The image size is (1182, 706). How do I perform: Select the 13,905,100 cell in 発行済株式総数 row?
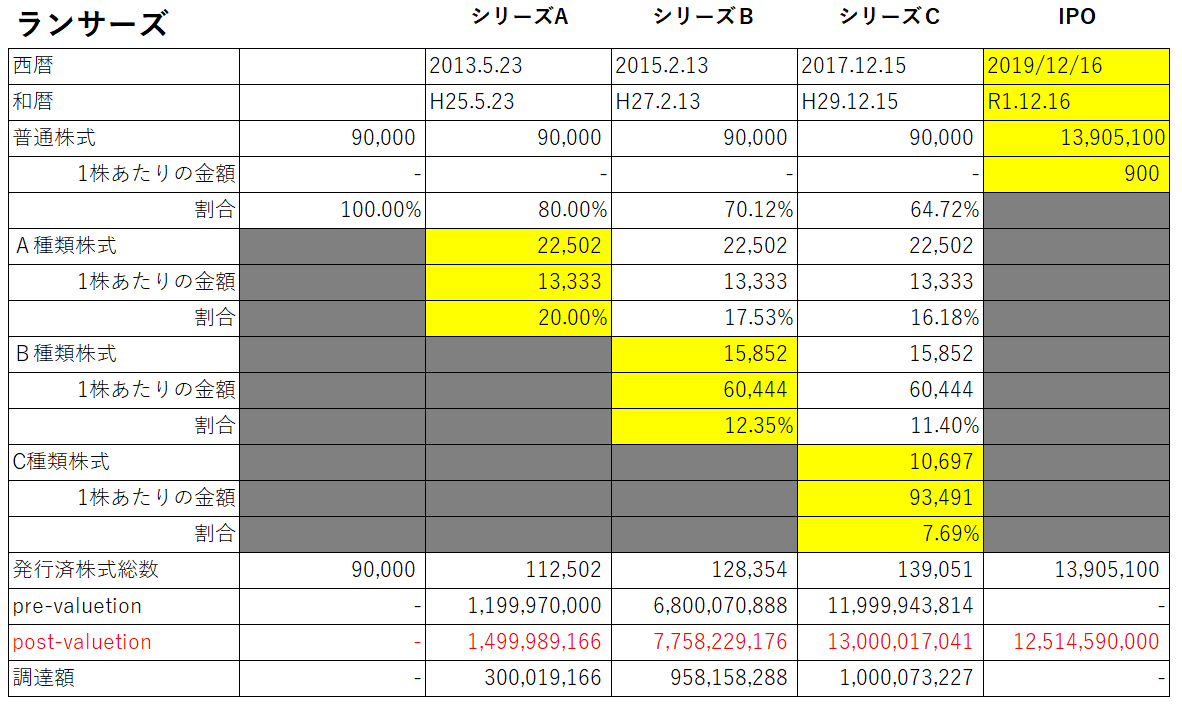tap(1076, 570)
